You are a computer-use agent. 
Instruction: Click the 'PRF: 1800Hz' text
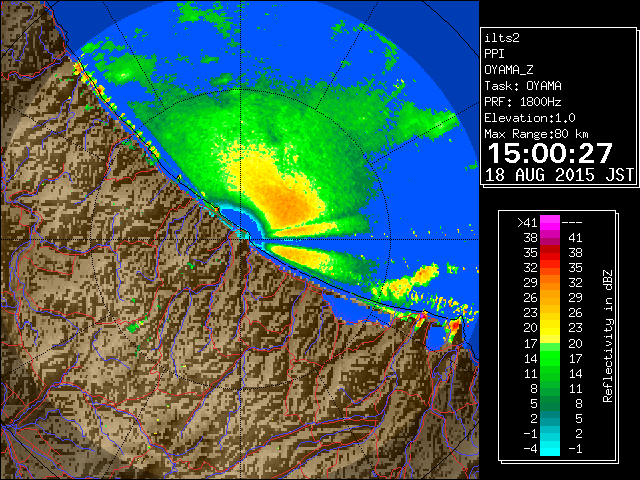pyautogui.click(x=523, y=102)
